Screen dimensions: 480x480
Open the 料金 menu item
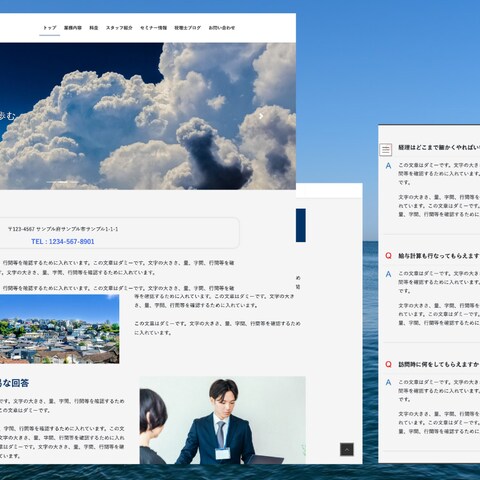point(94,28)
